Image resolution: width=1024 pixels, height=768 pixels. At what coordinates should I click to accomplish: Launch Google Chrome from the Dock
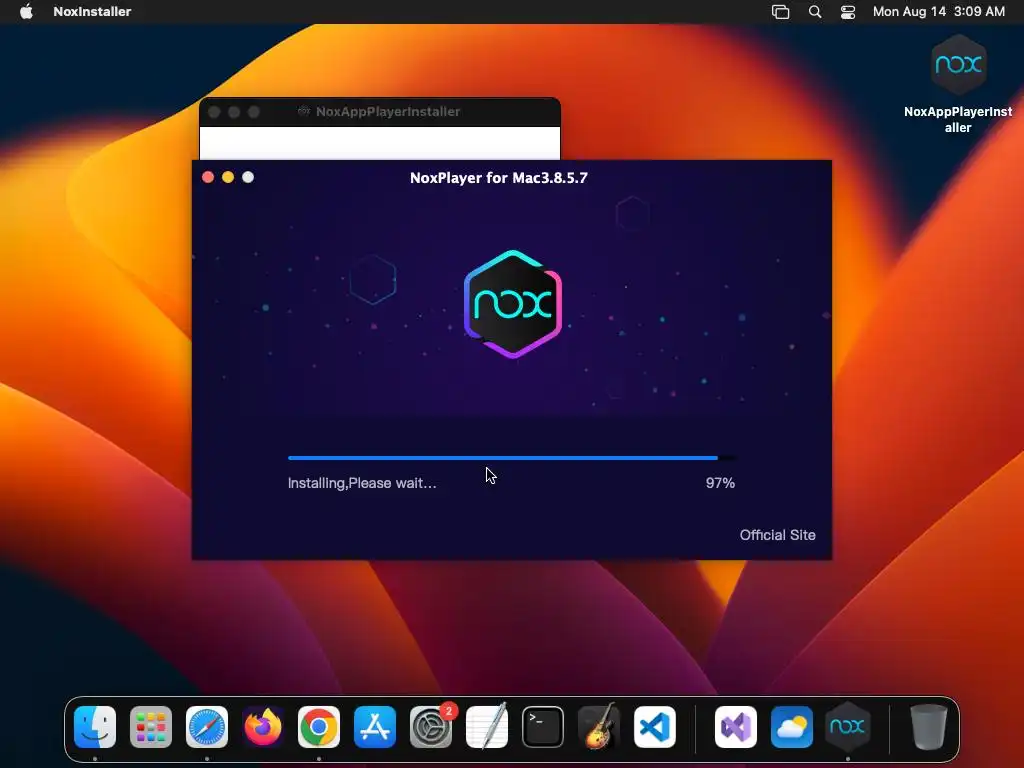319,727
